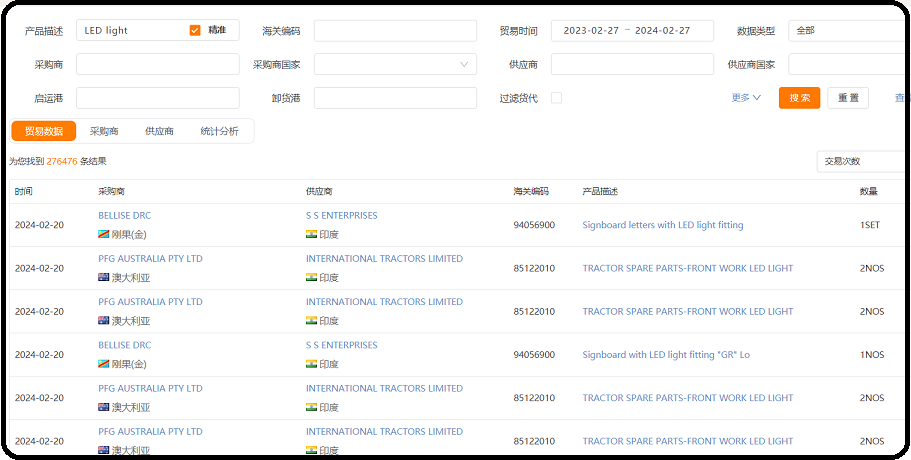Click the 276476 results count
The image size is (911, 460).
click(x=62, y=161)
